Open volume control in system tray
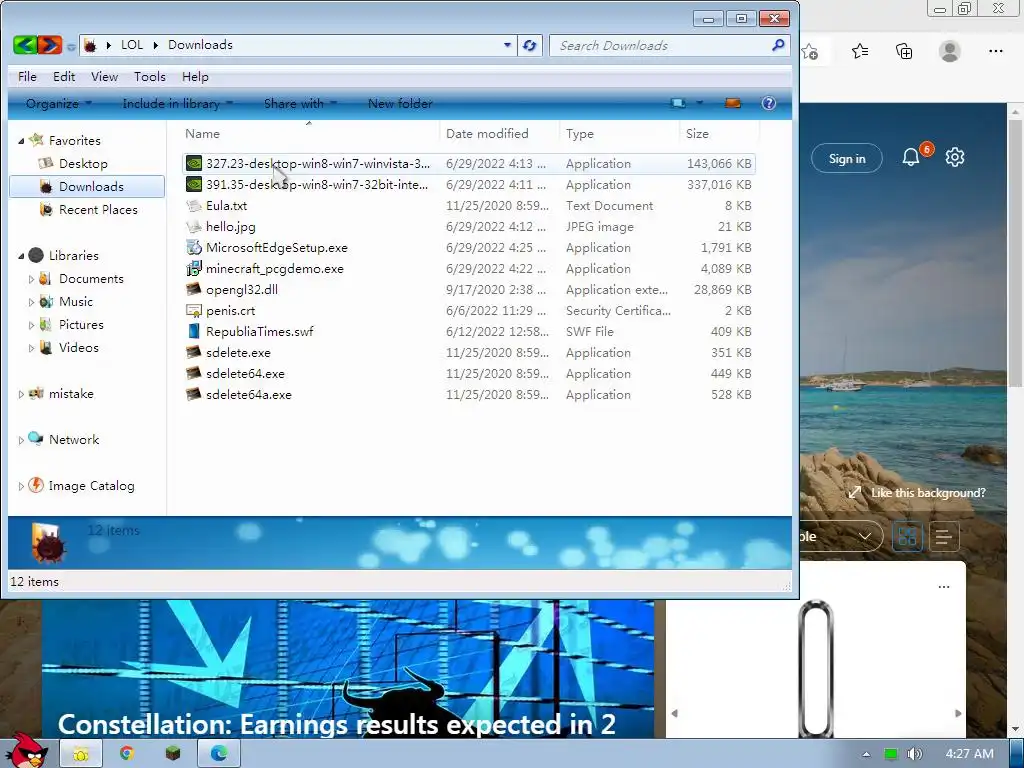Viewport: 1024px width, 768px height. pos(915,754)
